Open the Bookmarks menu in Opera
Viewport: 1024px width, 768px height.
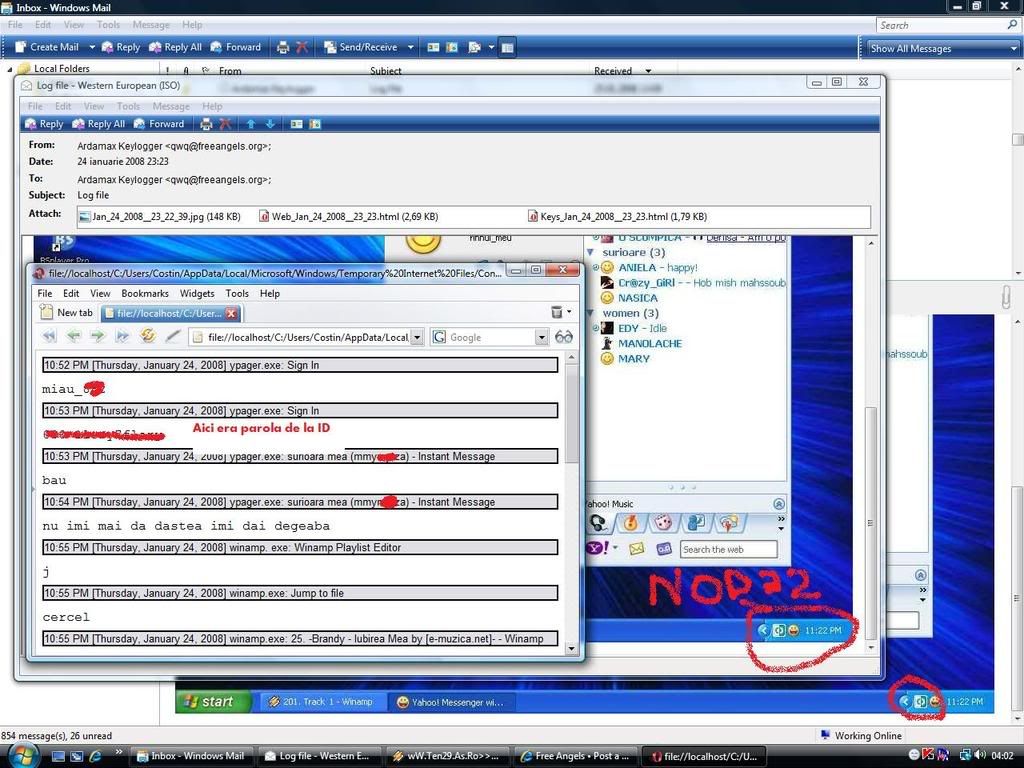click(144, 293)
